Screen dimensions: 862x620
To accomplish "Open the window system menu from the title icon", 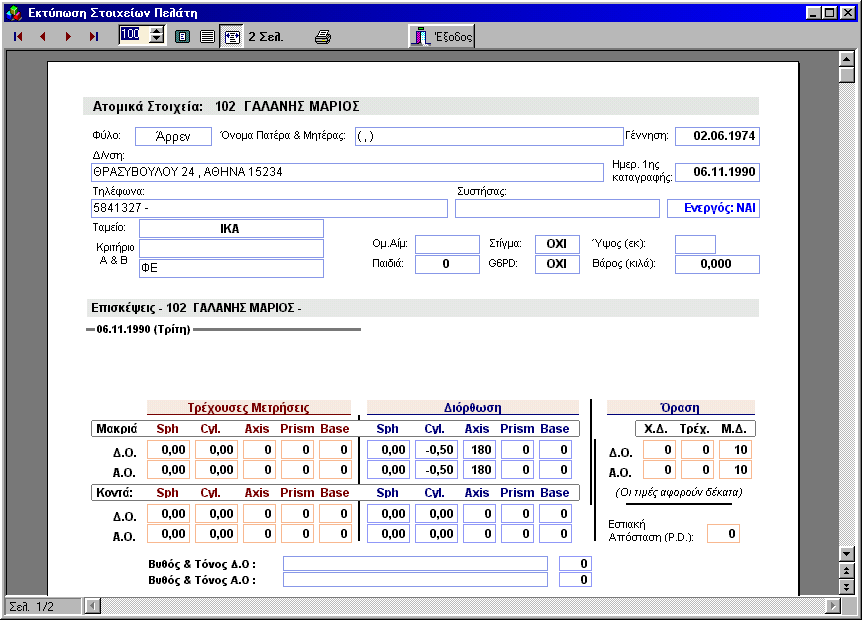I will click(x=12, y=13).
